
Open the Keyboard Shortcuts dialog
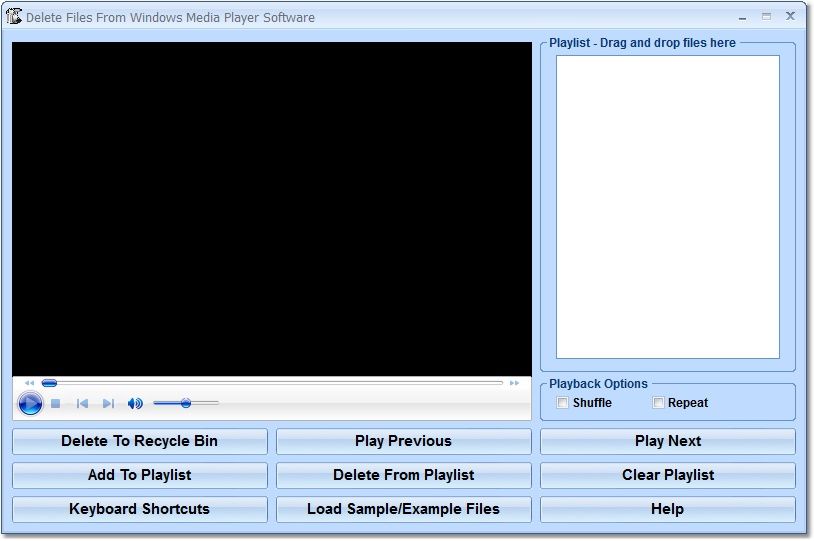[140, 509]
